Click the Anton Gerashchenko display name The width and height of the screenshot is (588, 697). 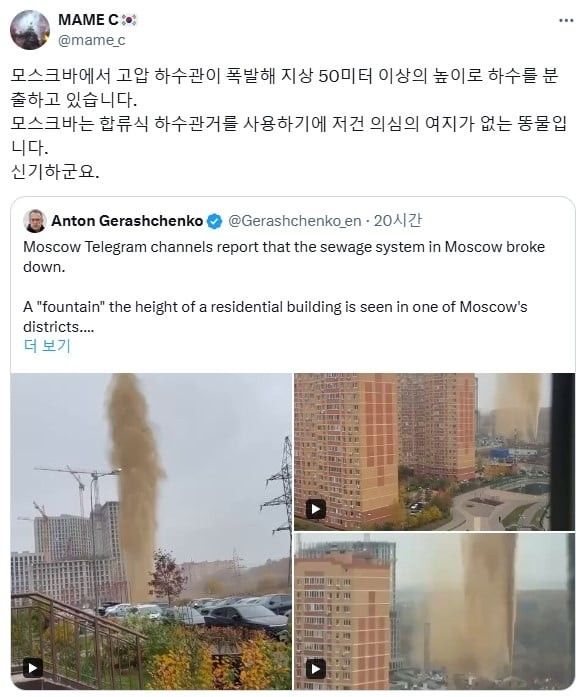(x=127, y=221)
